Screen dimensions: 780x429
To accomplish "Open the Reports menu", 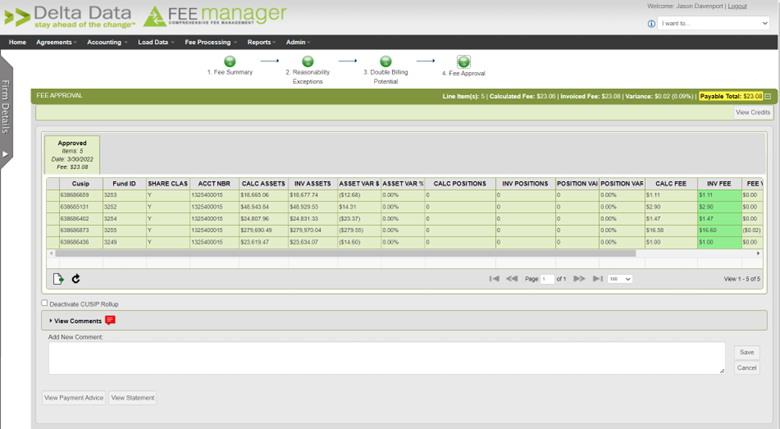I will 261,42.
